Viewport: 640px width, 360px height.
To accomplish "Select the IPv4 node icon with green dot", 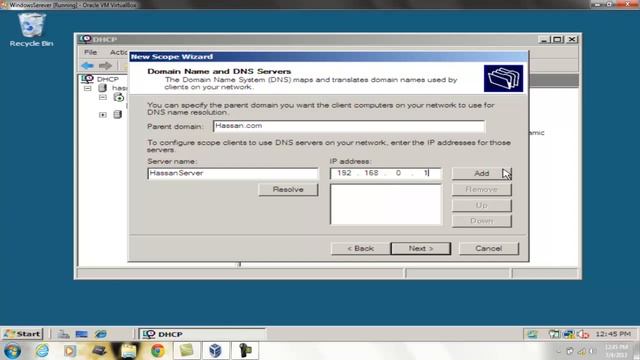I will (x=118, y=97).
